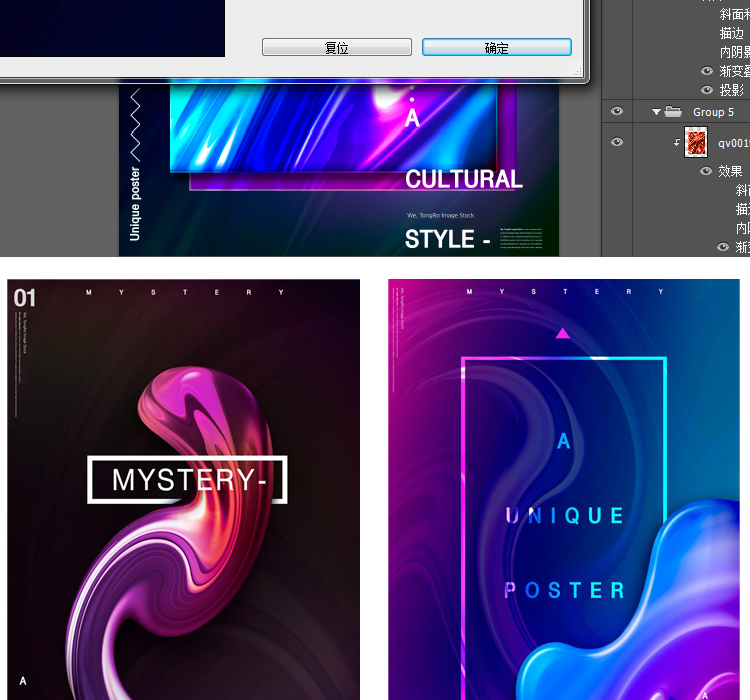
Task: Select the red qv001 layer thumbnail
Action: 696,142
